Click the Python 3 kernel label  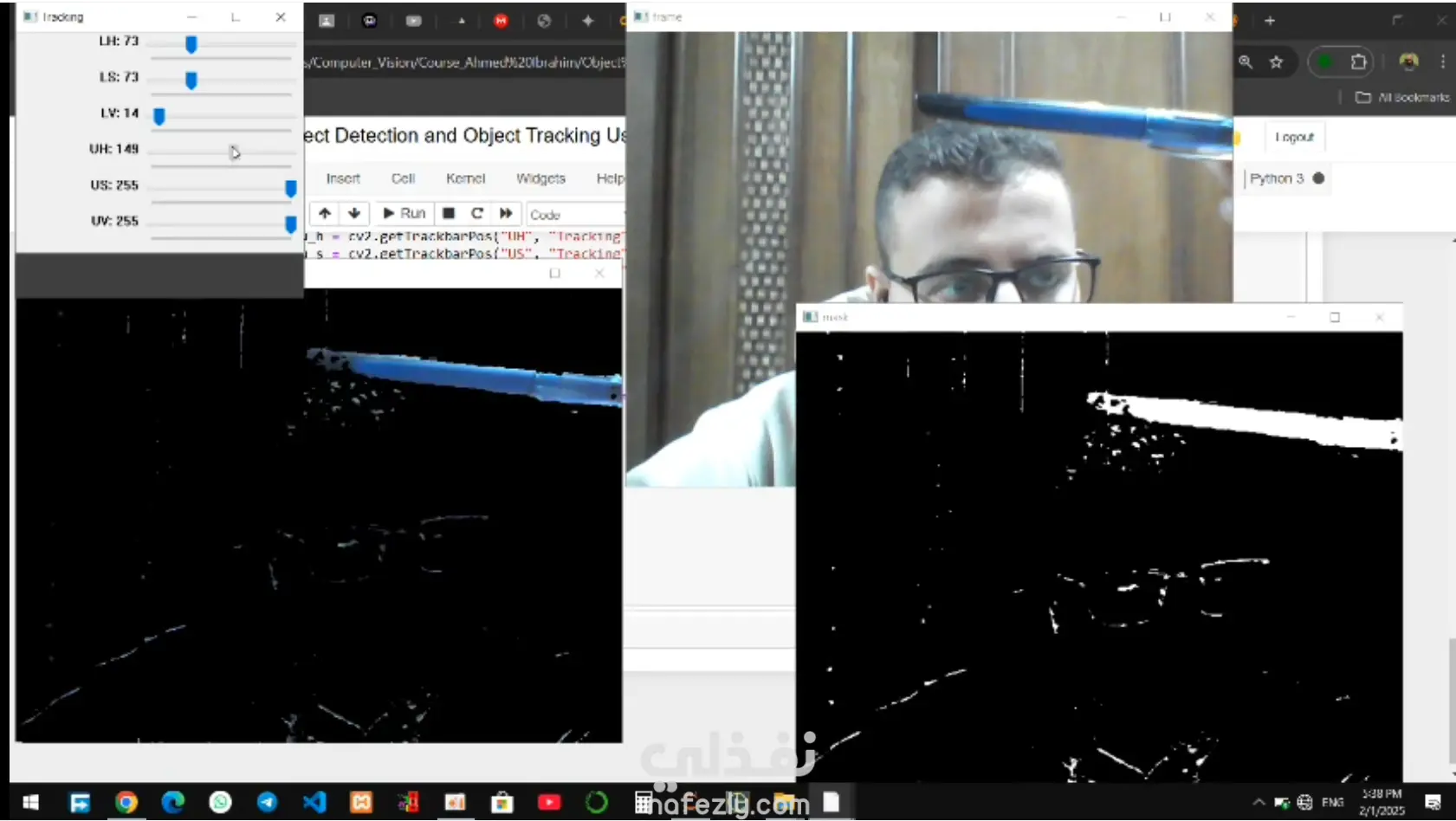click(x=1276, y=178)
